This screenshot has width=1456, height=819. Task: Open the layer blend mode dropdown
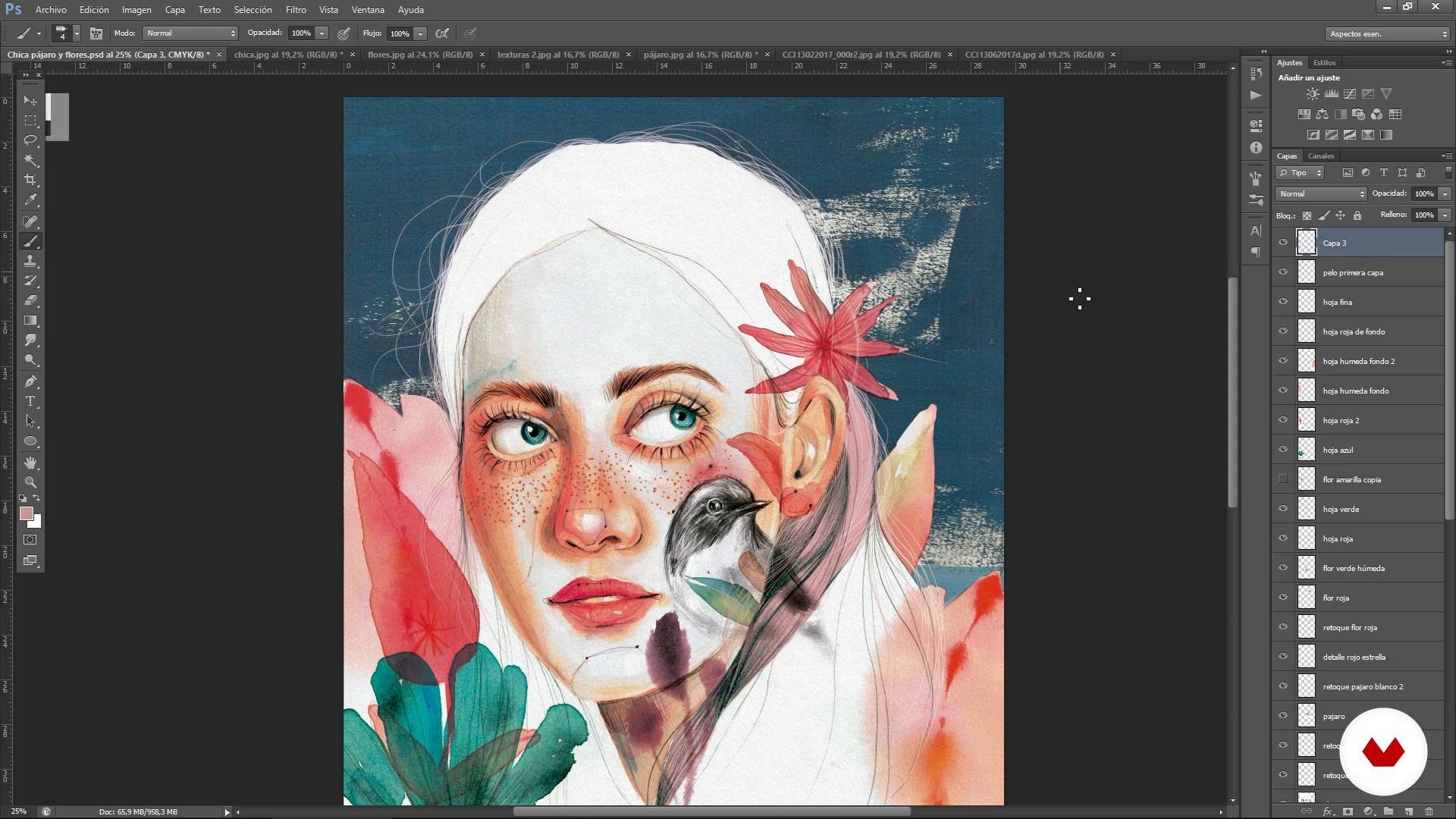(x=1321, y=194)
